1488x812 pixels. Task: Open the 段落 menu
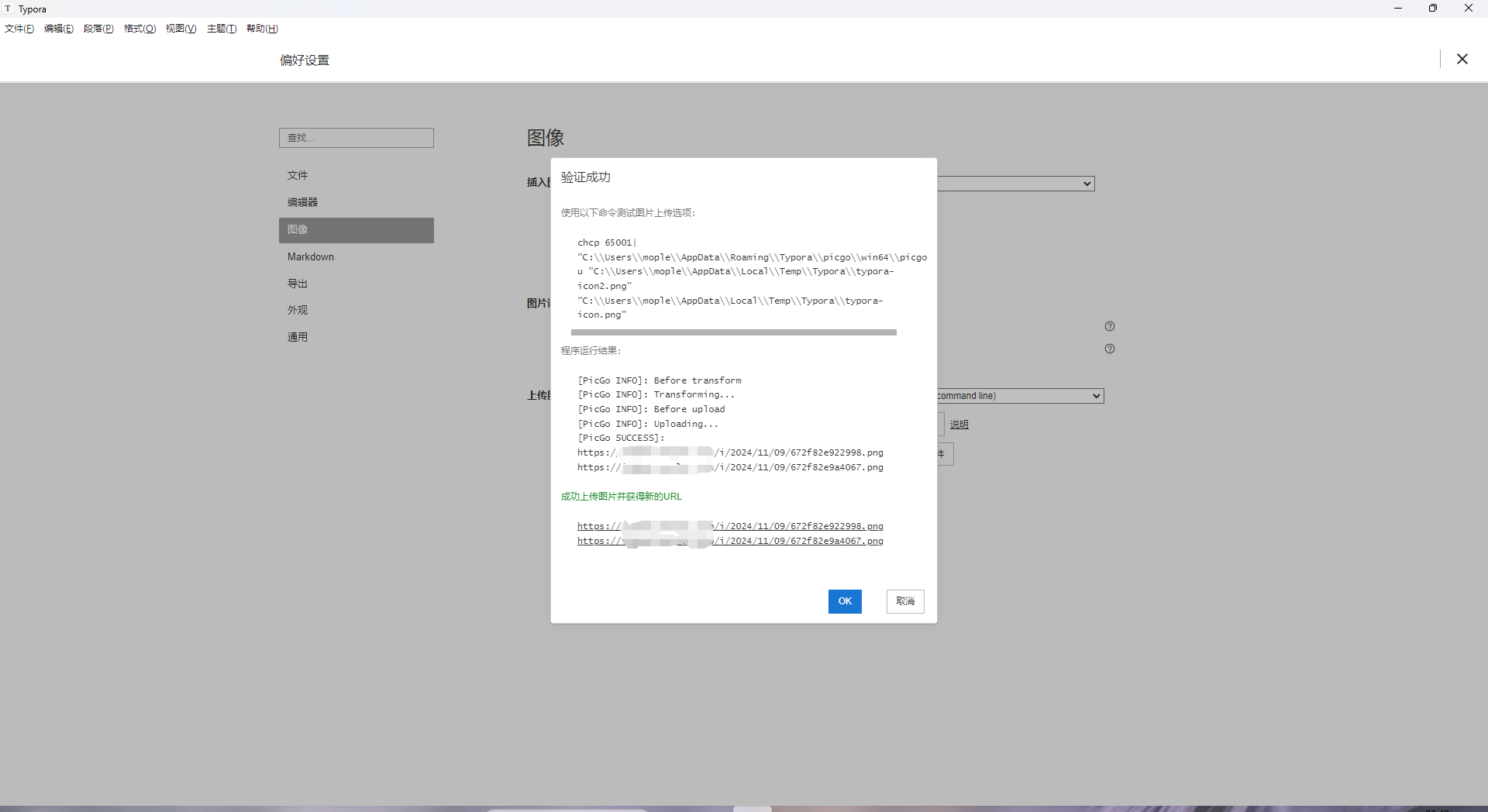(x=98, y=29)
